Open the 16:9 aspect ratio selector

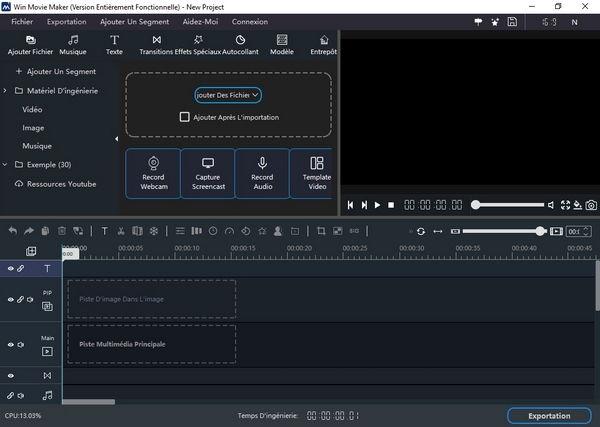coord(549,22)
